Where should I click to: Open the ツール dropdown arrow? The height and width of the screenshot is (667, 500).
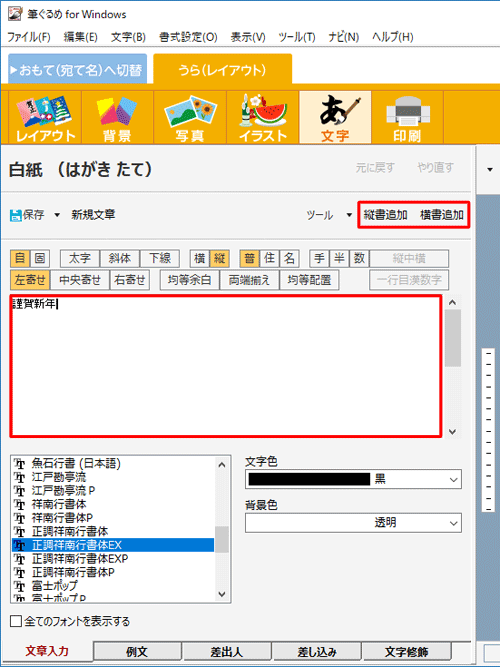(349, 215)
